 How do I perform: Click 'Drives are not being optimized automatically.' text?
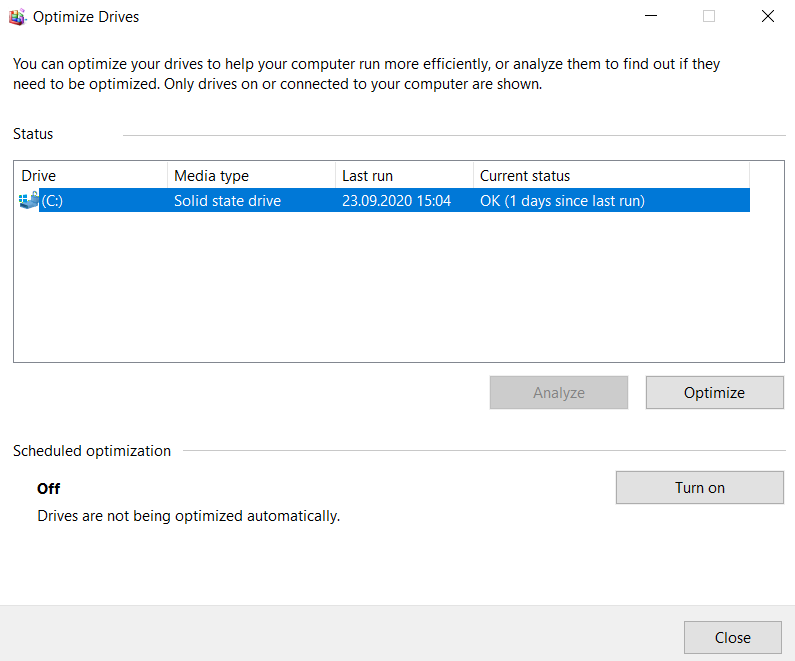189,516
